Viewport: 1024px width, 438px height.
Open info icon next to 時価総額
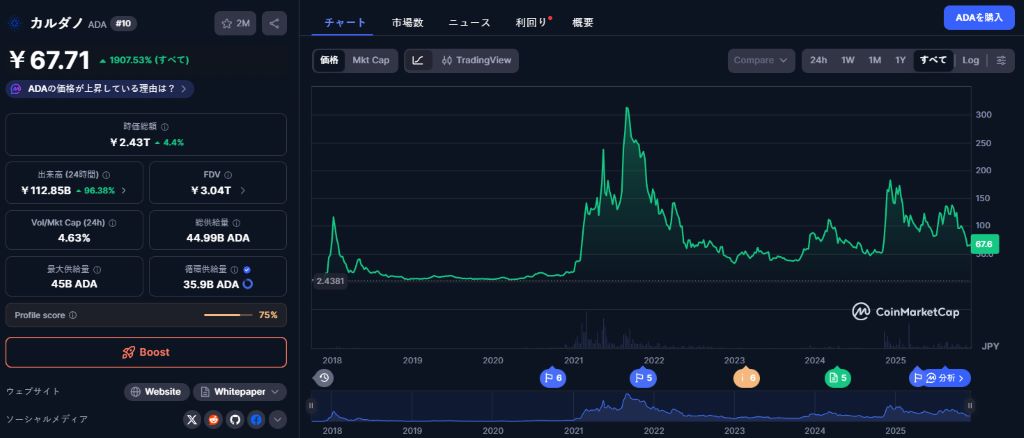point(165,127)
